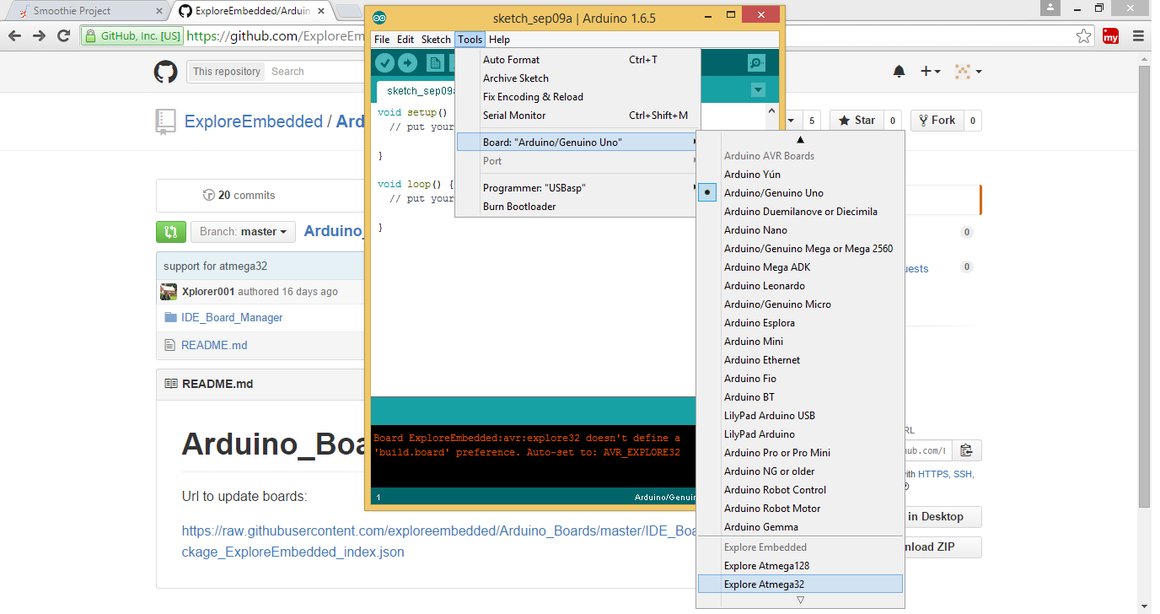Click the Arduino Verify checkmark icon
This screenshot has height=614, width=1160.
pyautogui.click(x=385, y=63)
